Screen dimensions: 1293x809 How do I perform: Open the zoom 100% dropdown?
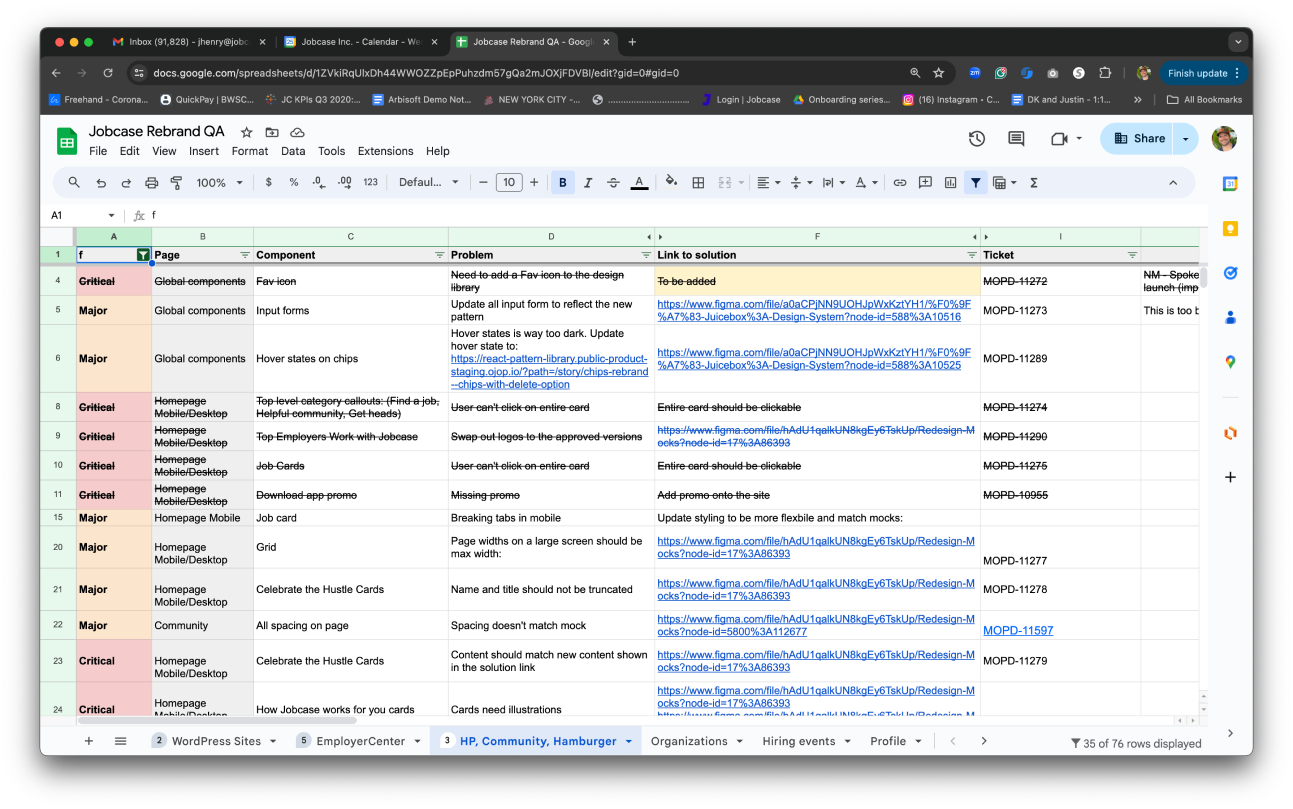click(x=219, y=183)
